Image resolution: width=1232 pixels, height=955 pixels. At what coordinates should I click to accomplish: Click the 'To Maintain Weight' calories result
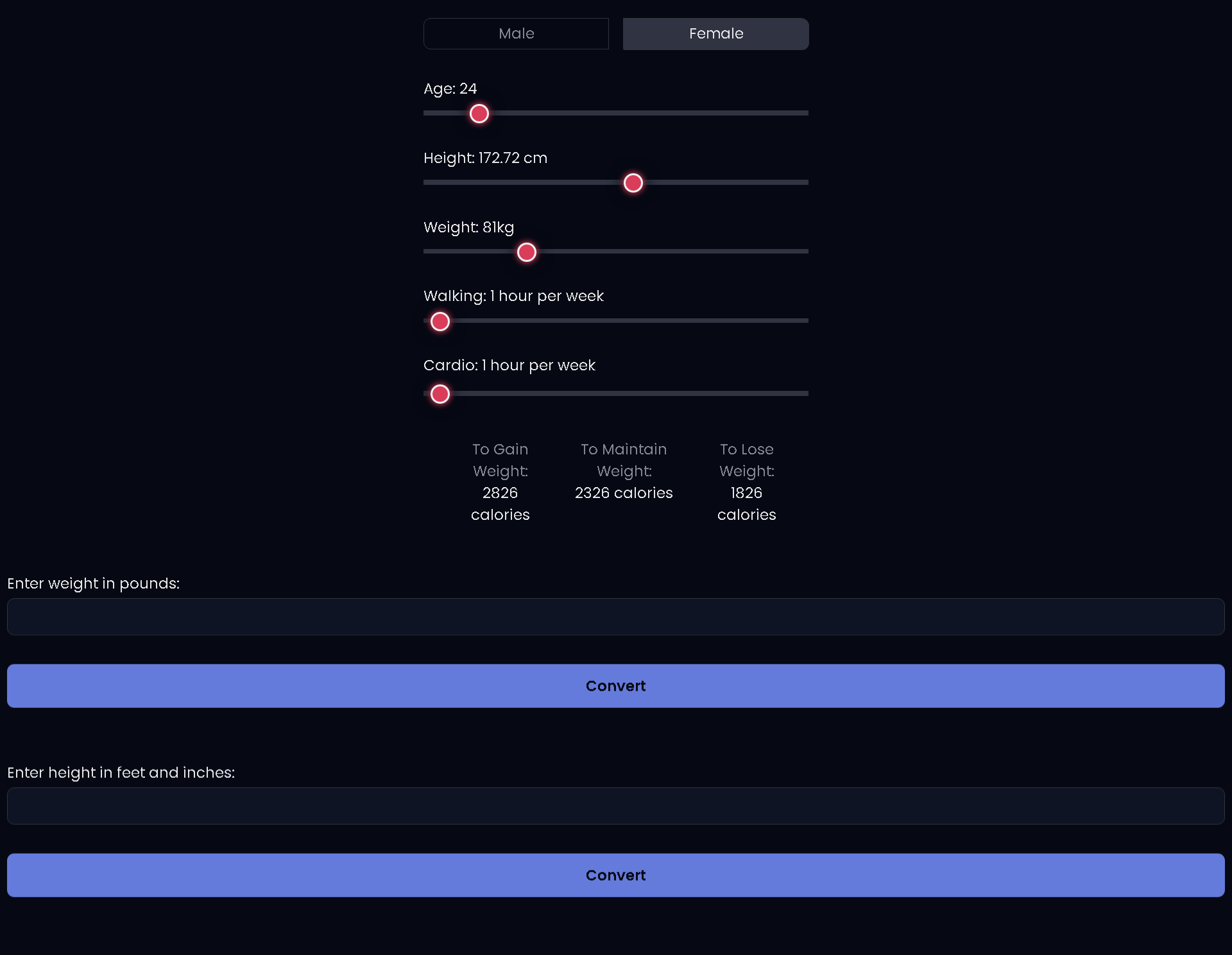623,471
